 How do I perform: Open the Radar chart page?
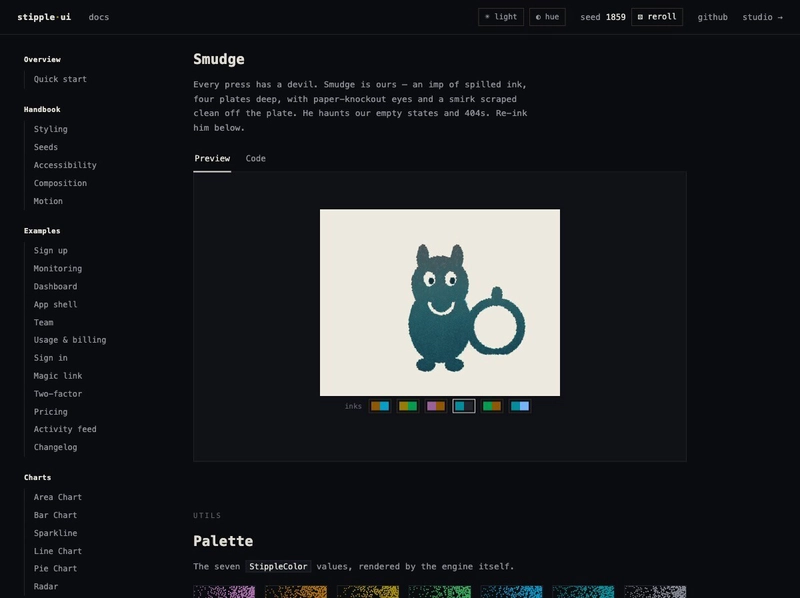click(x=45, y=586)
